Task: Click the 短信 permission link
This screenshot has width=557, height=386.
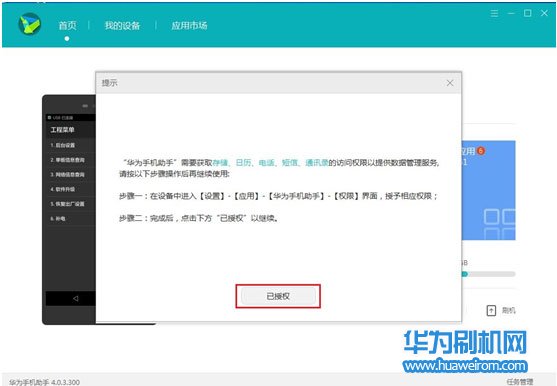Action: [x=290, y=163]
